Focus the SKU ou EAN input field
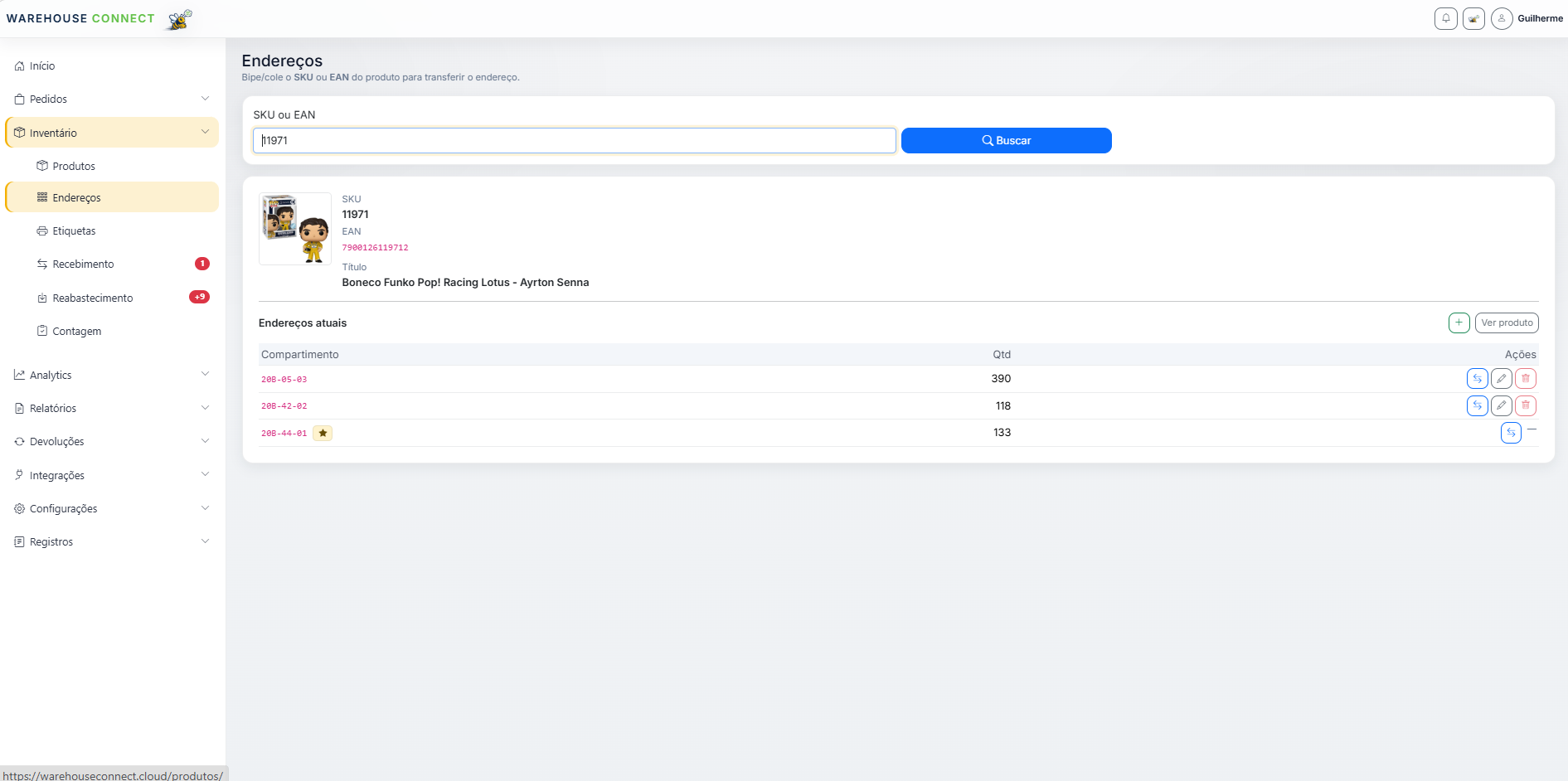This screenshot has height=781, width=1568. tap(574, 140)
